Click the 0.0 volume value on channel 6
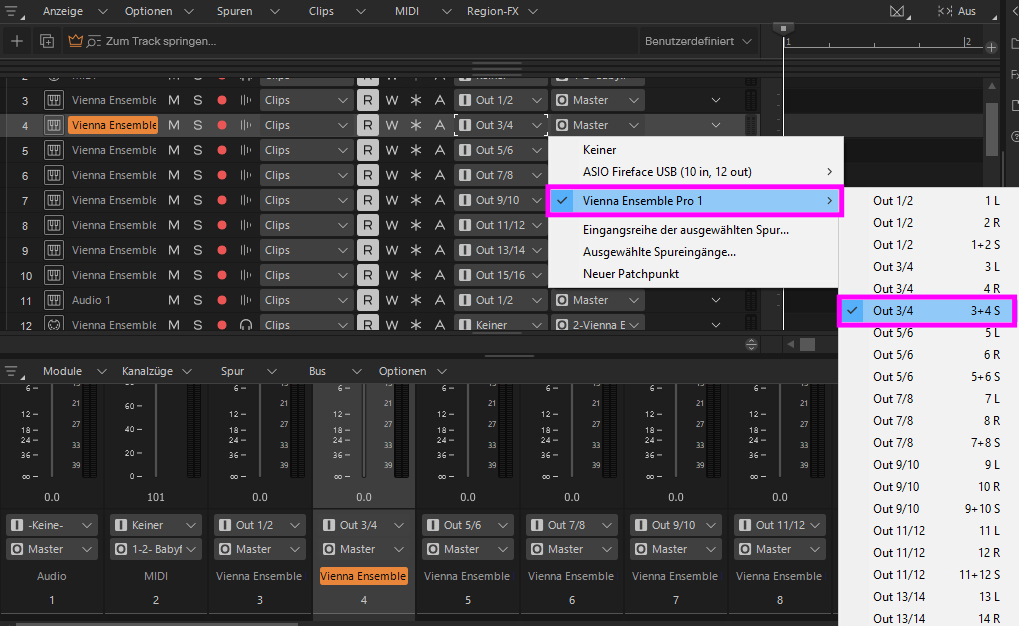Image resolution: width=1019 pixels, height=626 pixels. tap(572, 497)
